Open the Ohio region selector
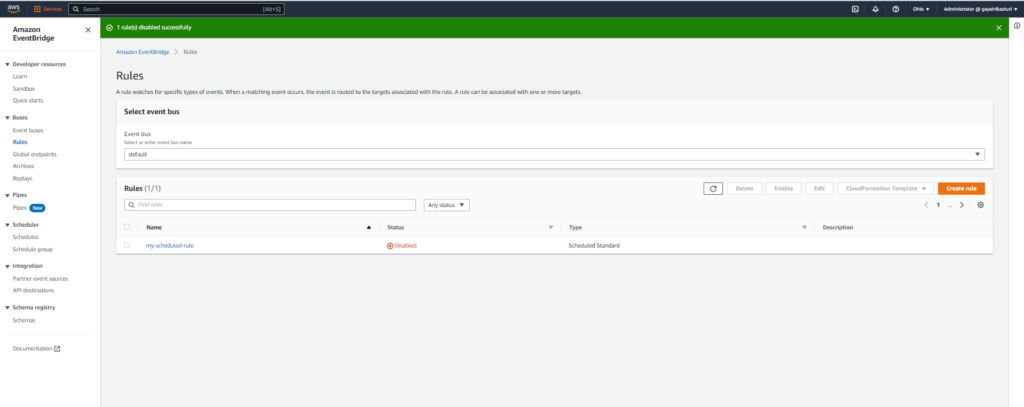Image resolution: width=1024 pixels, height=407 pixels. point(921,9)
